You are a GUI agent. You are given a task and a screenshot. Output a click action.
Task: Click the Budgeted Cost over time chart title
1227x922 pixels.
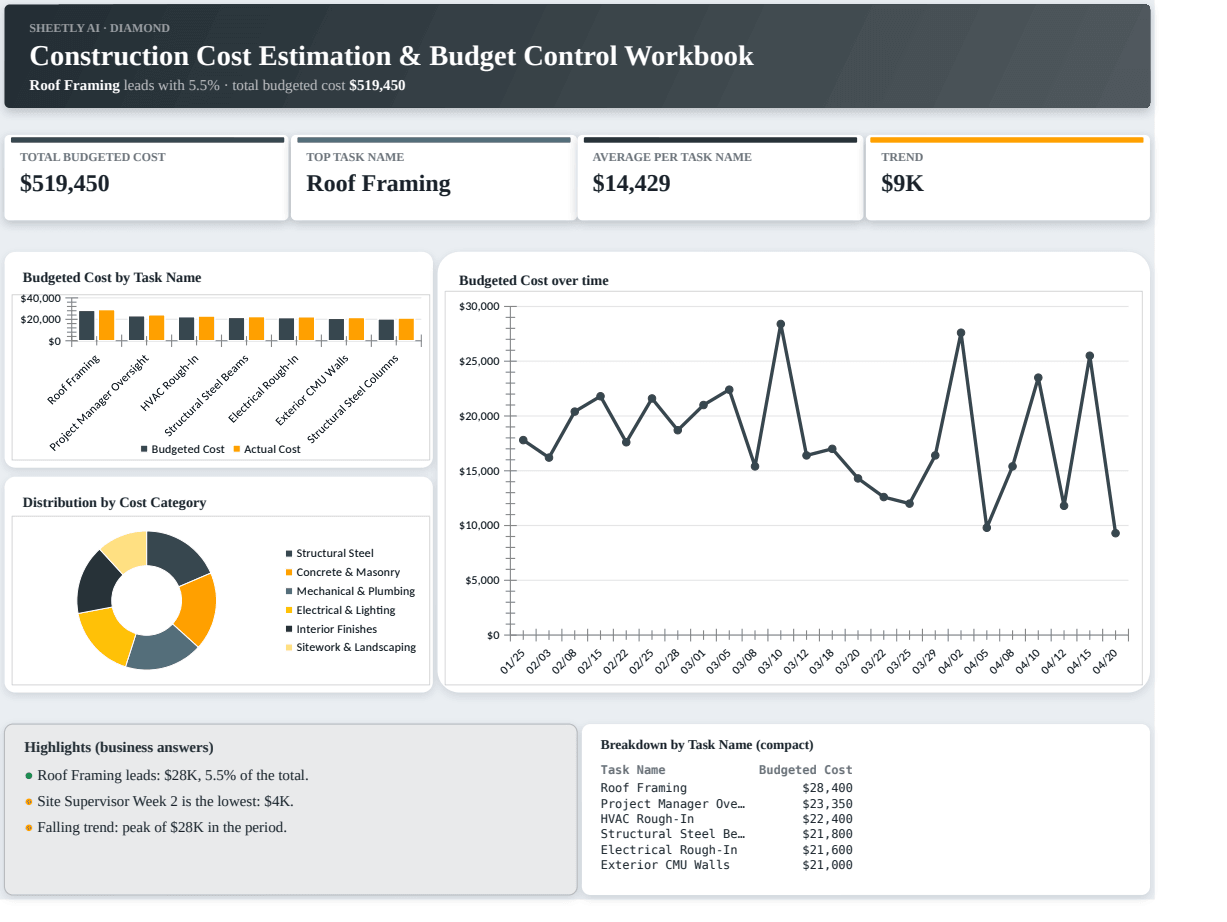pos(533,281)
